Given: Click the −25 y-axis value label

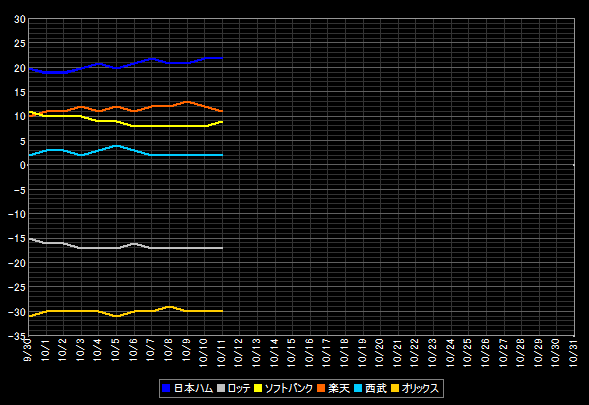Looking at the screenshot, I should pyautogui.click(x=17, y=288).
